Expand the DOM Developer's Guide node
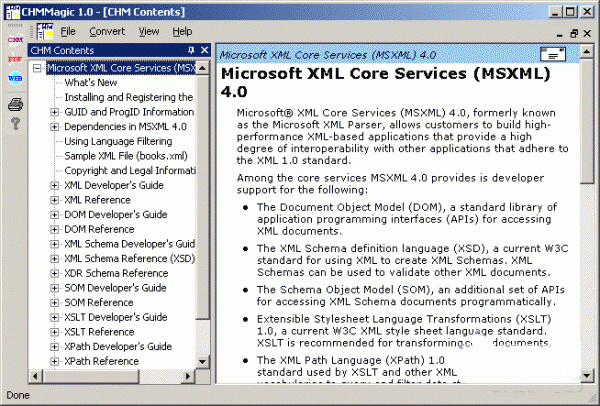 point(55,214)
